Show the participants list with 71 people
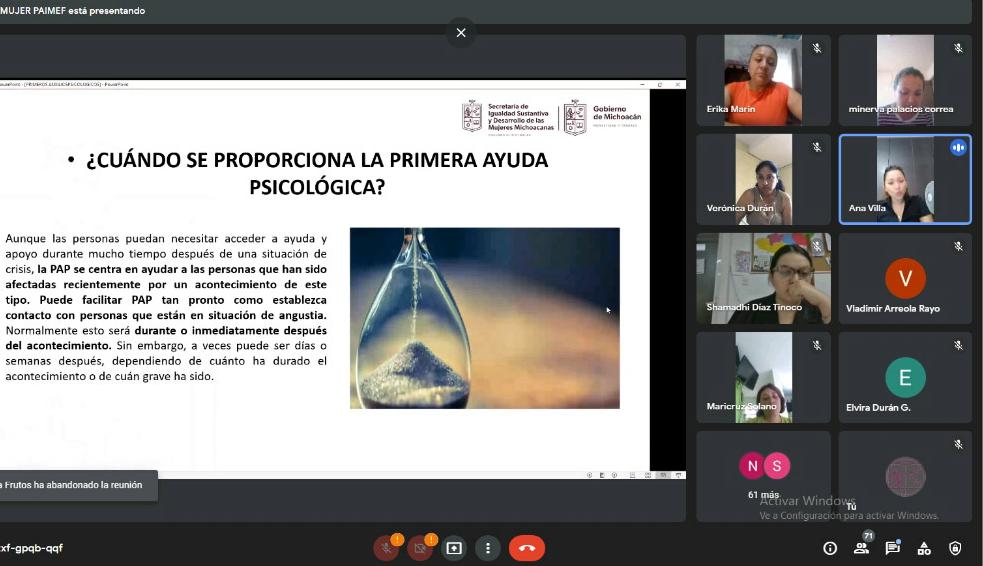The width and height of the screenshot is (983, 566). point(861,548)
